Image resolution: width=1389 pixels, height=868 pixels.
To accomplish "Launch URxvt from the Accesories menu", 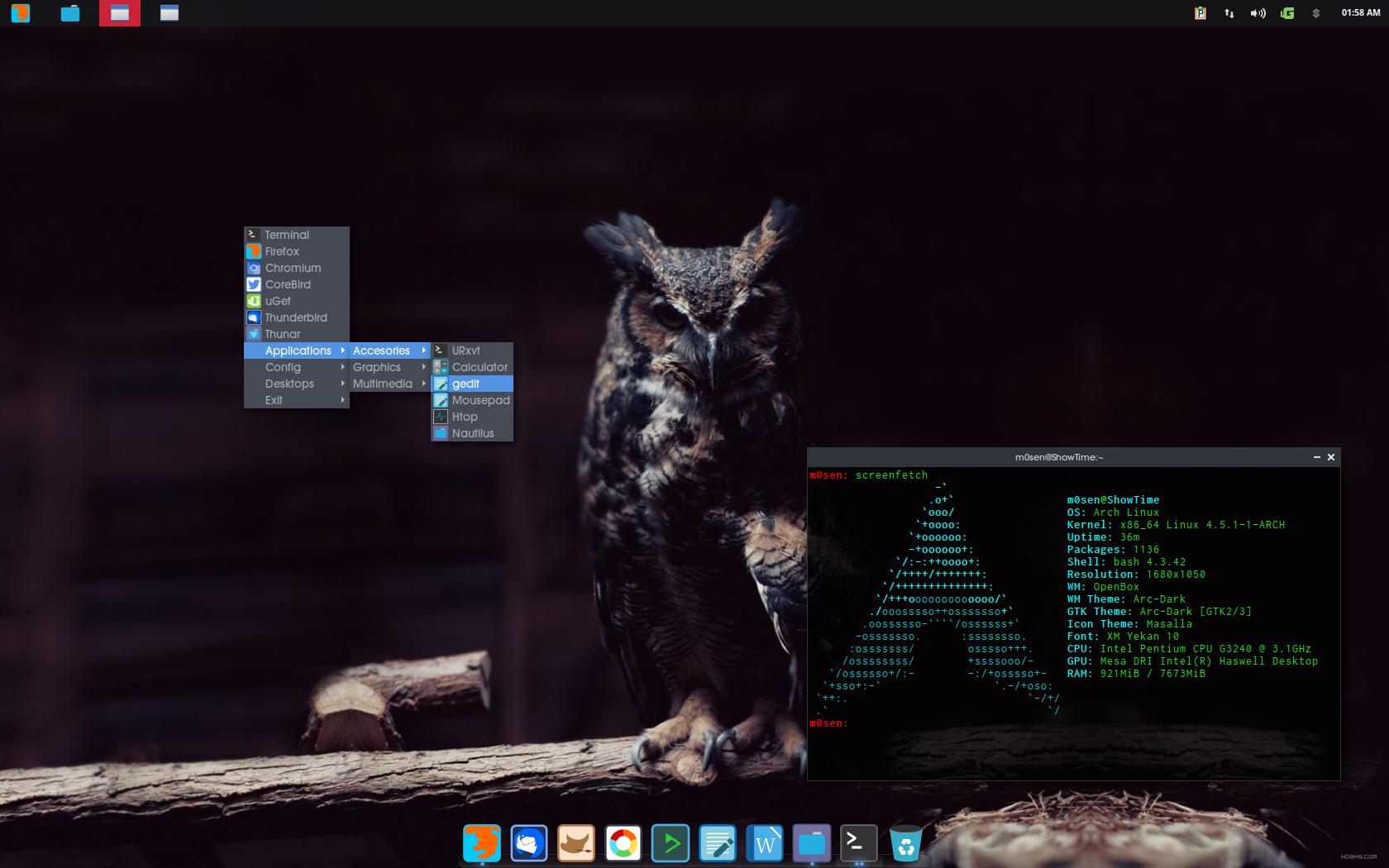I will click(472, 351).
